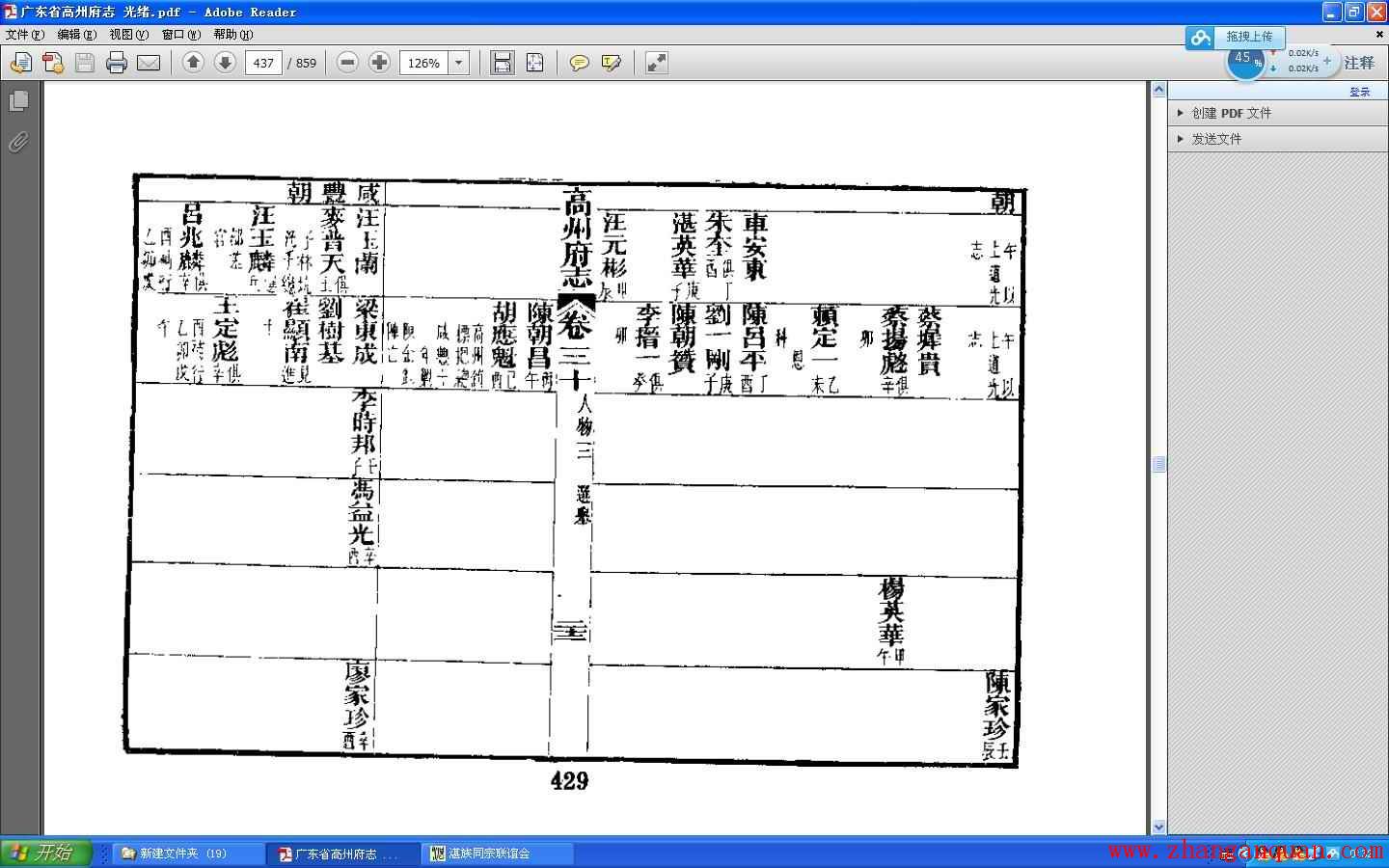Click the create PDF online toolbar icon

point(20,63)
